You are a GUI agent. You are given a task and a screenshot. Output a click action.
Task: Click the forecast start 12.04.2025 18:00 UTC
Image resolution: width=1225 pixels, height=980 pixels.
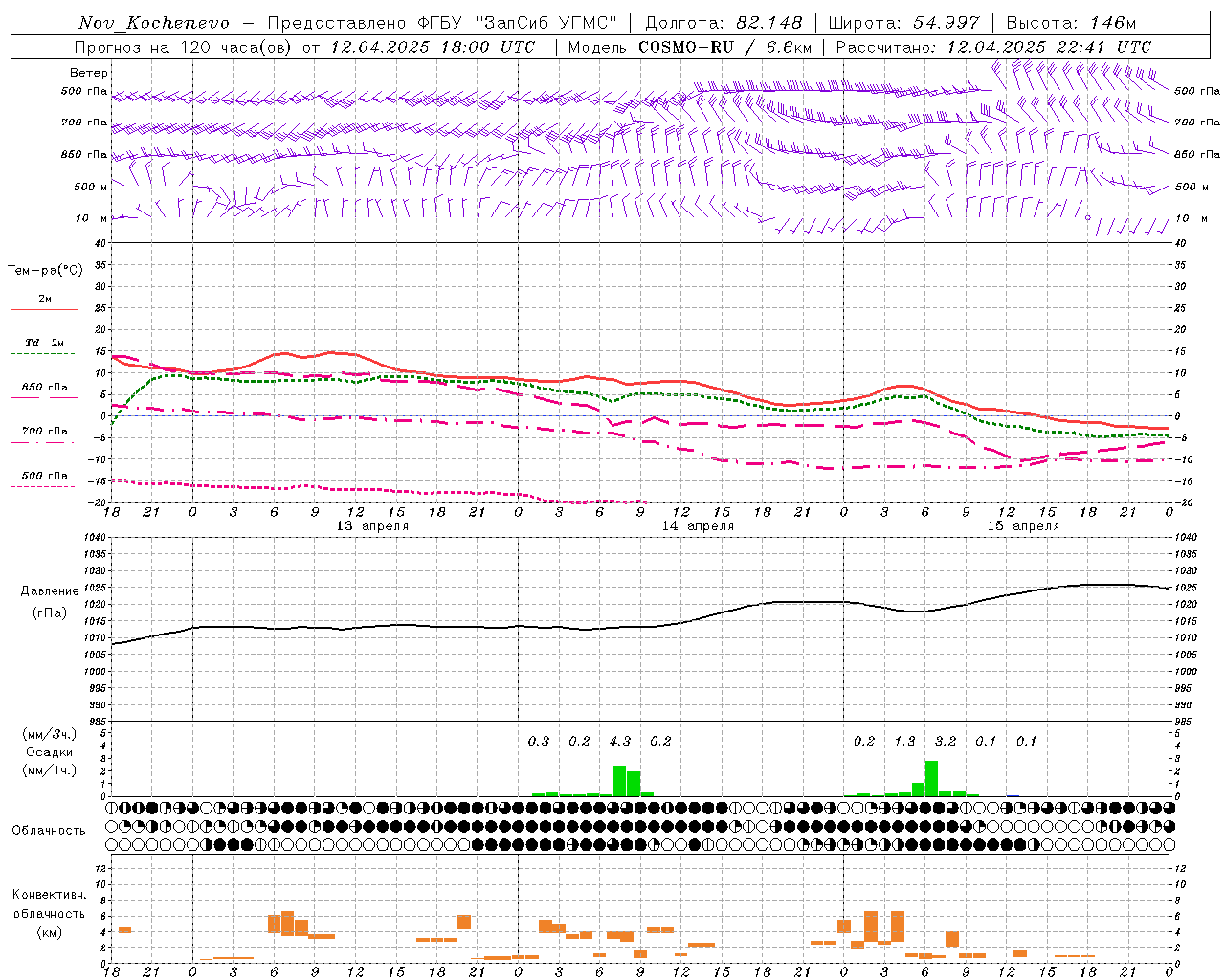(432, 47)
